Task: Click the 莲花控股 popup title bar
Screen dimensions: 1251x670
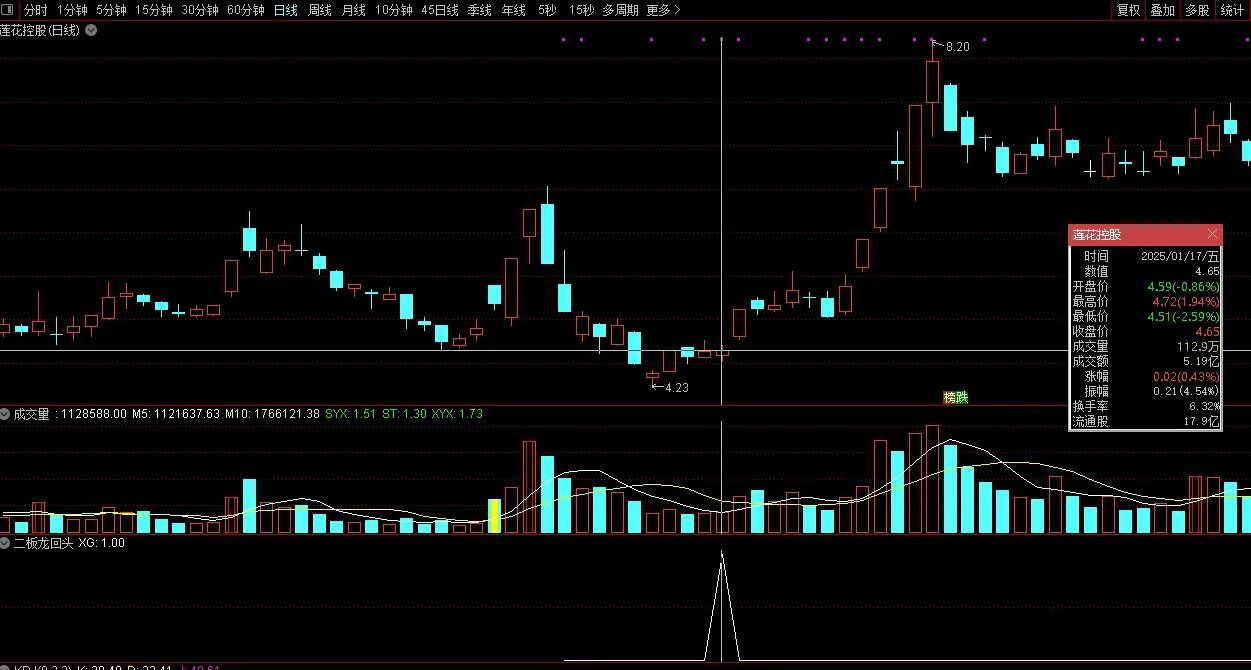Action: click(1145, 235)
